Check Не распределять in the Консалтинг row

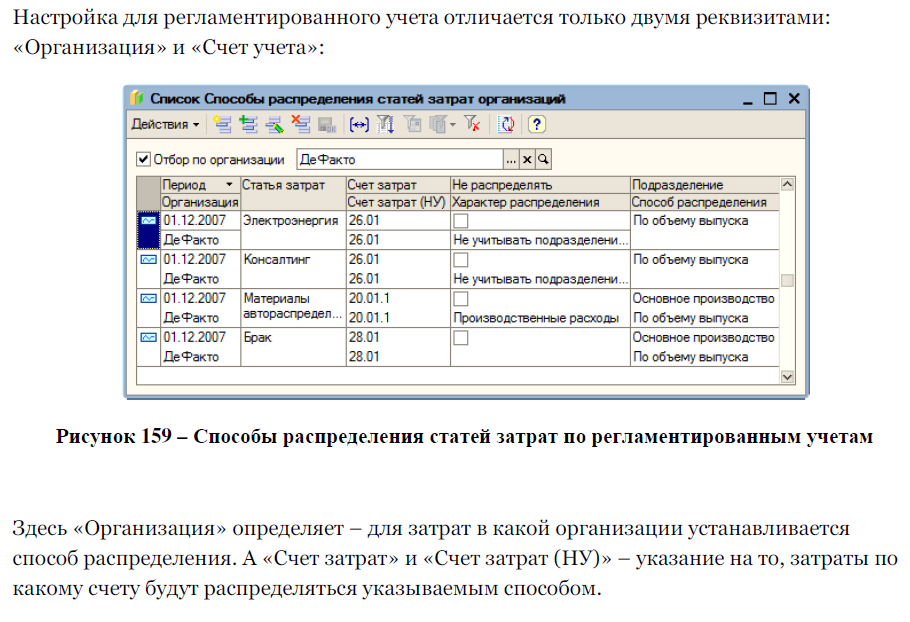(x=461, y=259)
